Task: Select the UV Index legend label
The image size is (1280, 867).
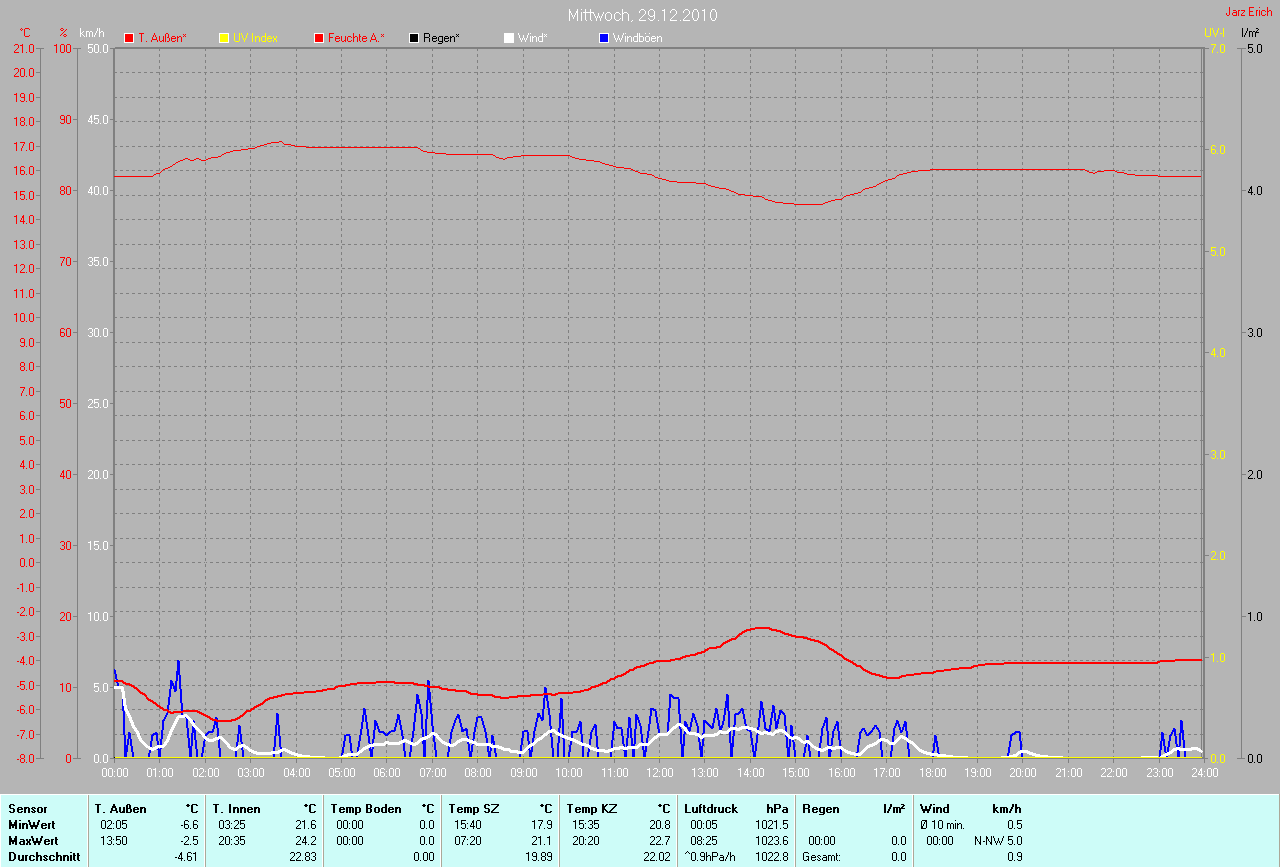Action: pos(255,38)
